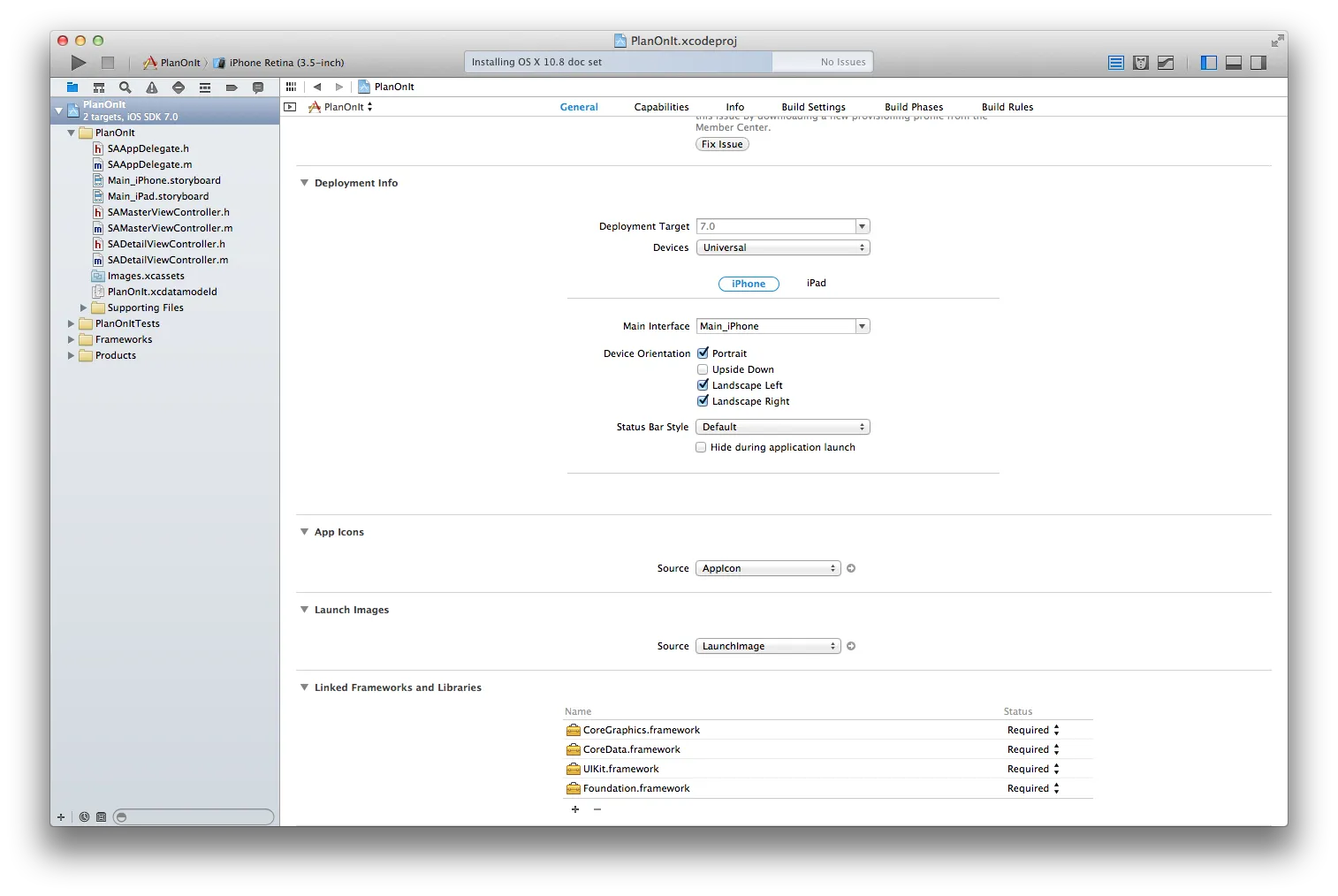Click the arrow next to AppIcon source

(851, 568)
